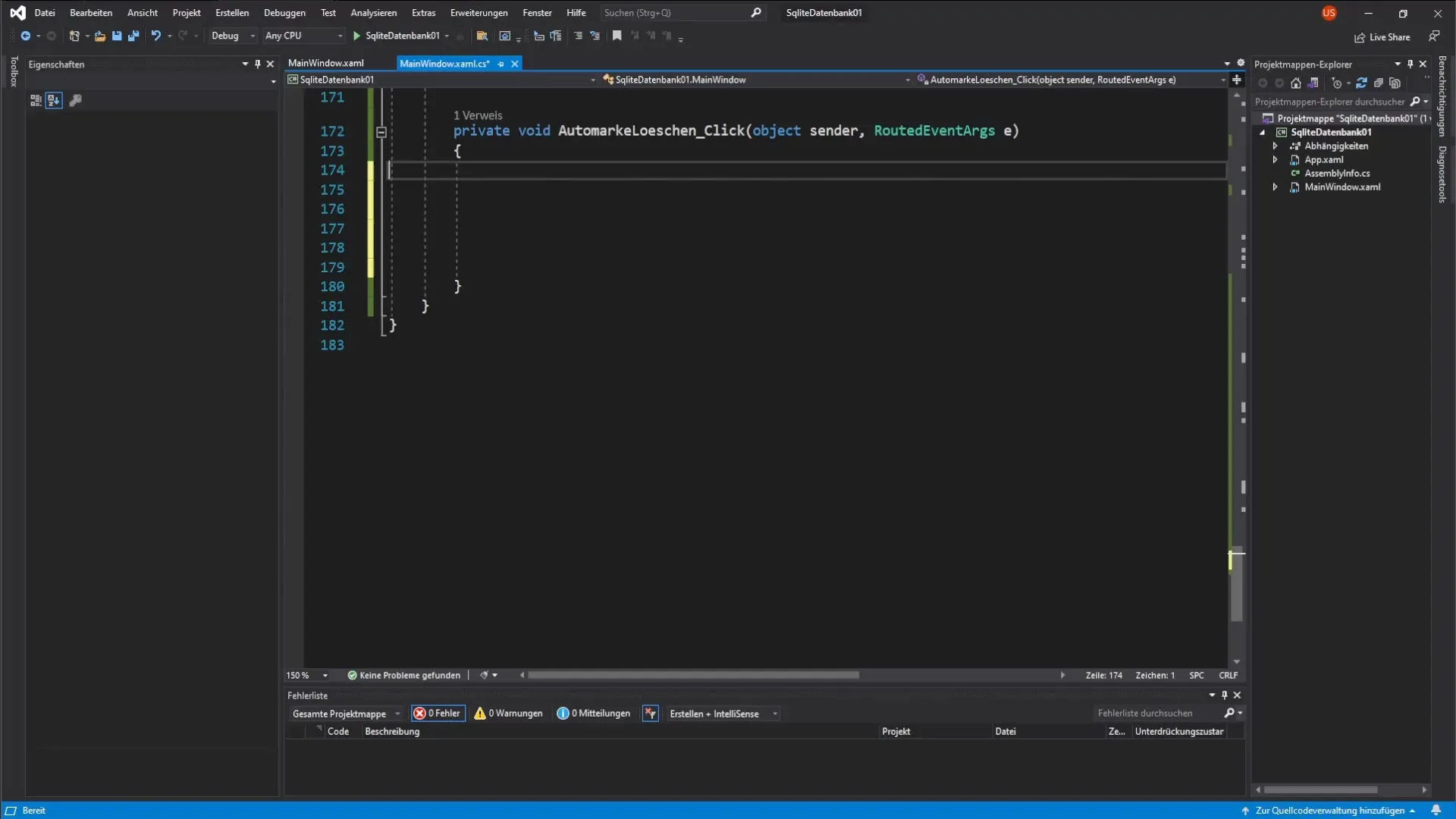Toggle the 0 Warnungen filter button

tap(509, 714)
